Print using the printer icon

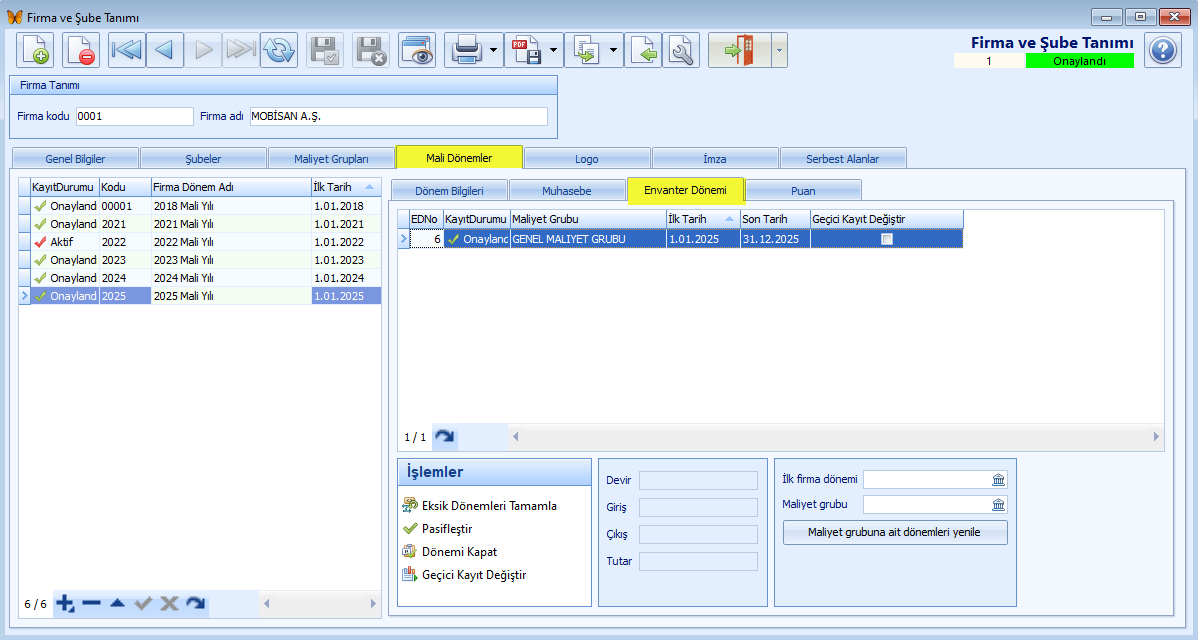tap(465, 50)
